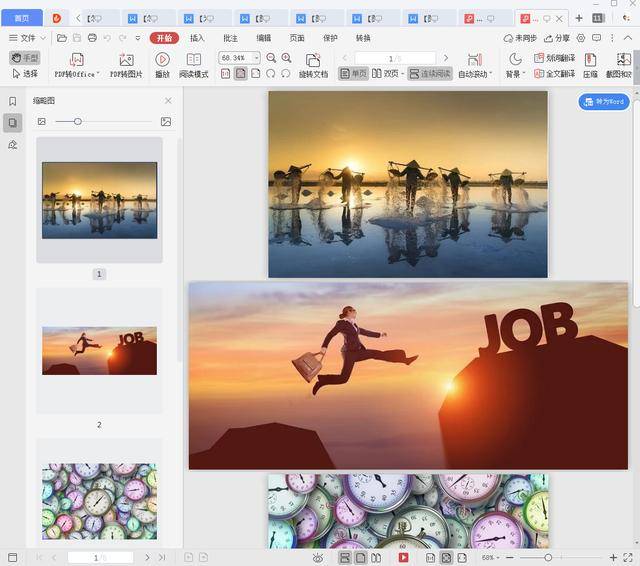Viewport: 640px width, 566px height.
Task: Click the zoom out magnifier icon
Action: pyautogui.click(x=271, y=58)
